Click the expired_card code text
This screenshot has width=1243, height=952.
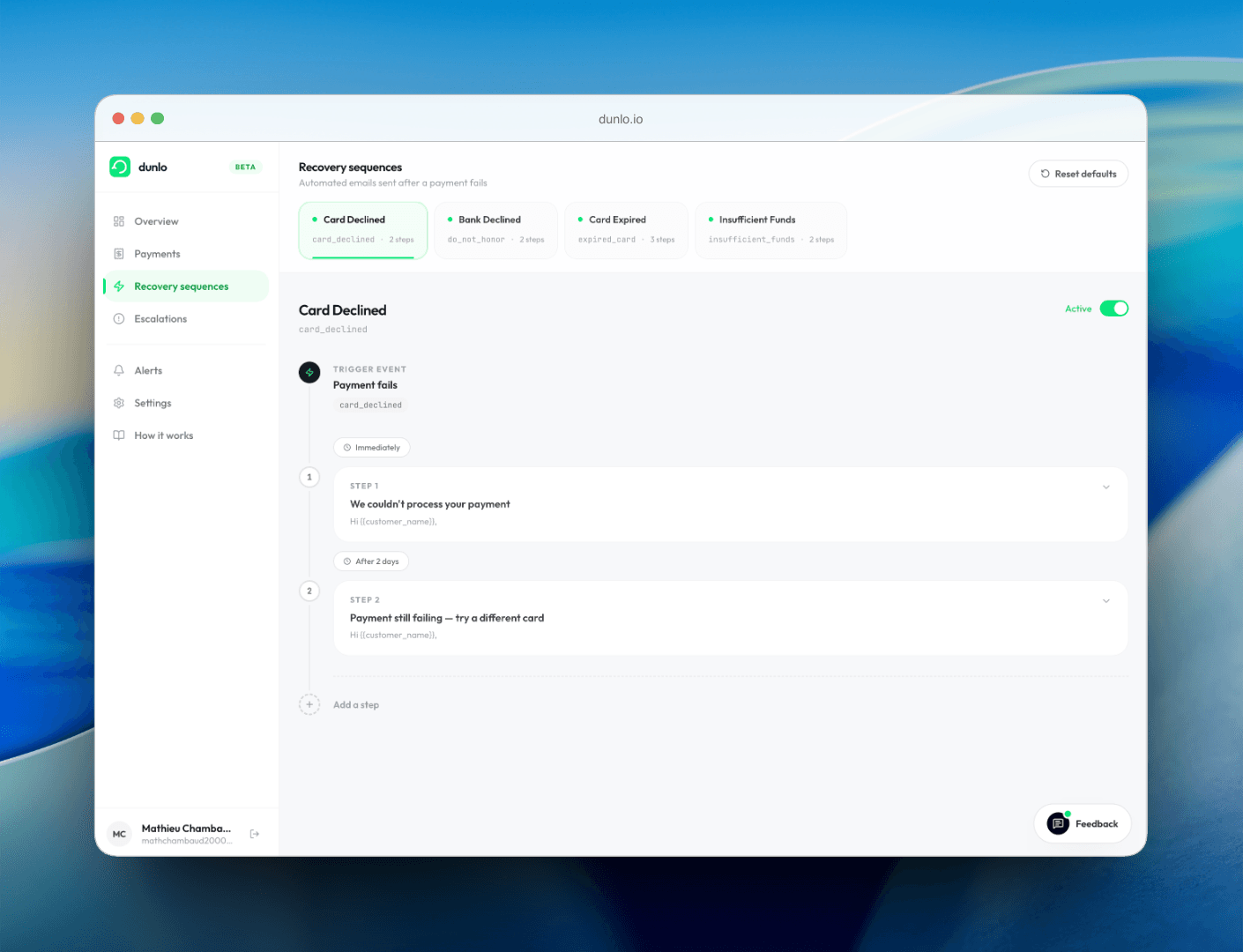[607, 240]
